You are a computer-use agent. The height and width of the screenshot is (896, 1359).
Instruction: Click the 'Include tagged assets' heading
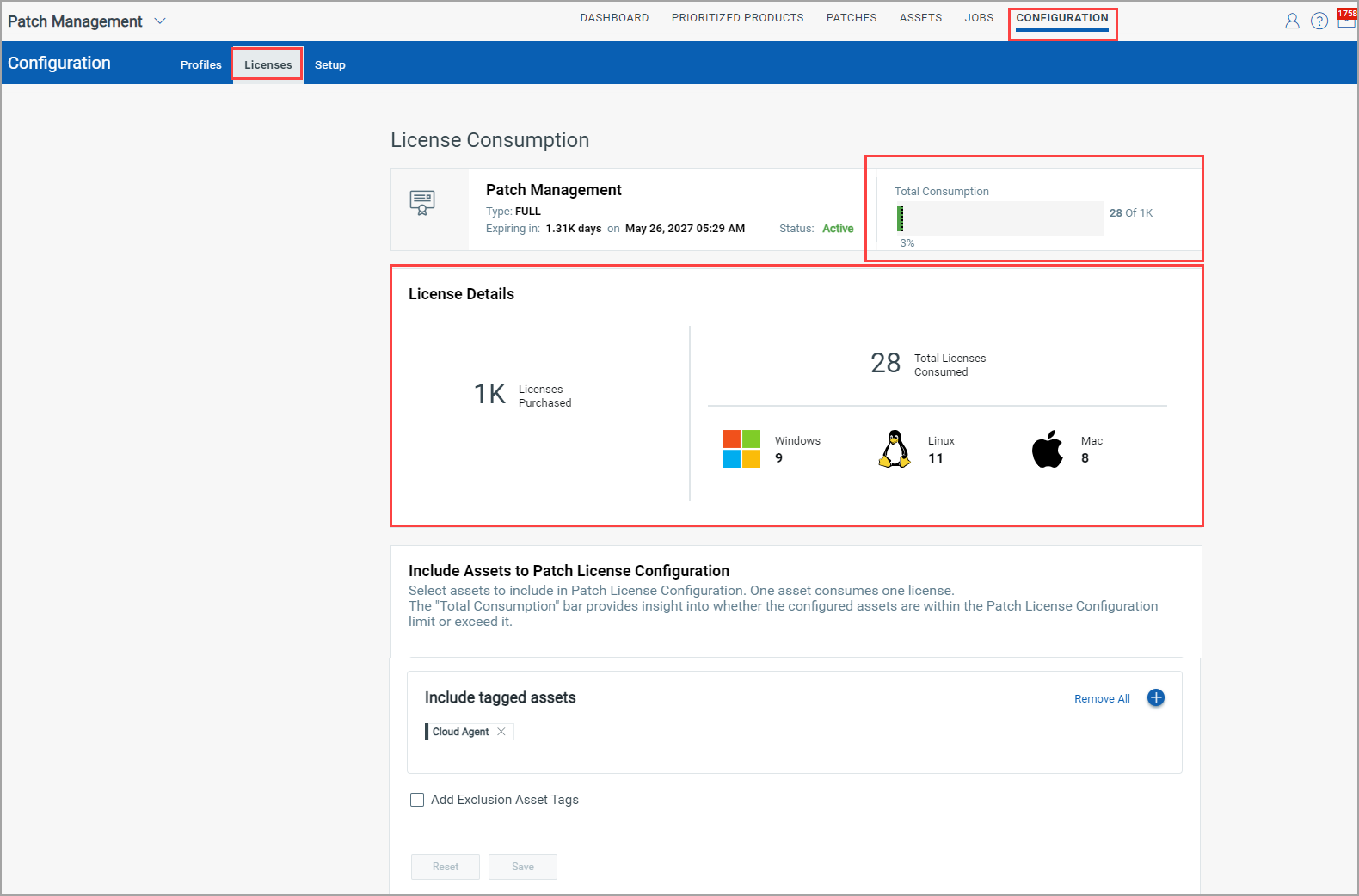(501, 697)
